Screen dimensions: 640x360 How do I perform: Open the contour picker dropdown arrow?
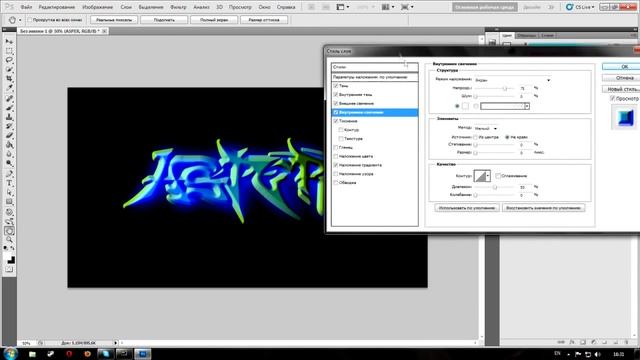pyautogui.click(x=488, y=176)
